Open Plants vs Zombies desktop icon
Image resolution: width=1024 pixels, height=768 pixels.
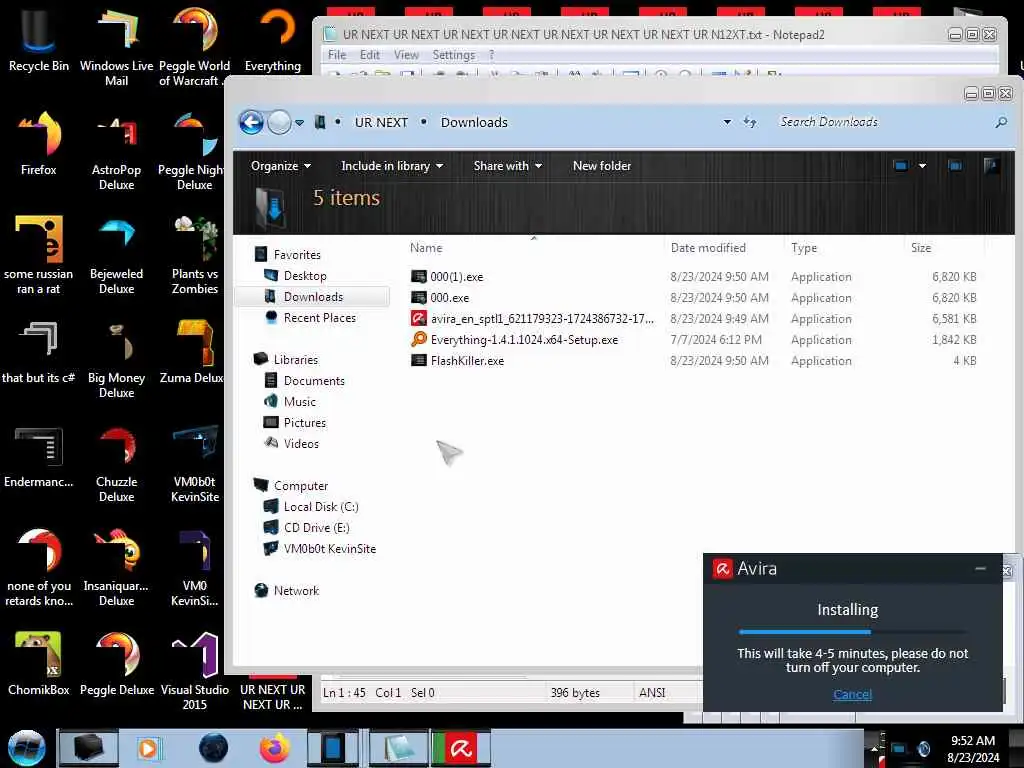[x=195, y=255]
